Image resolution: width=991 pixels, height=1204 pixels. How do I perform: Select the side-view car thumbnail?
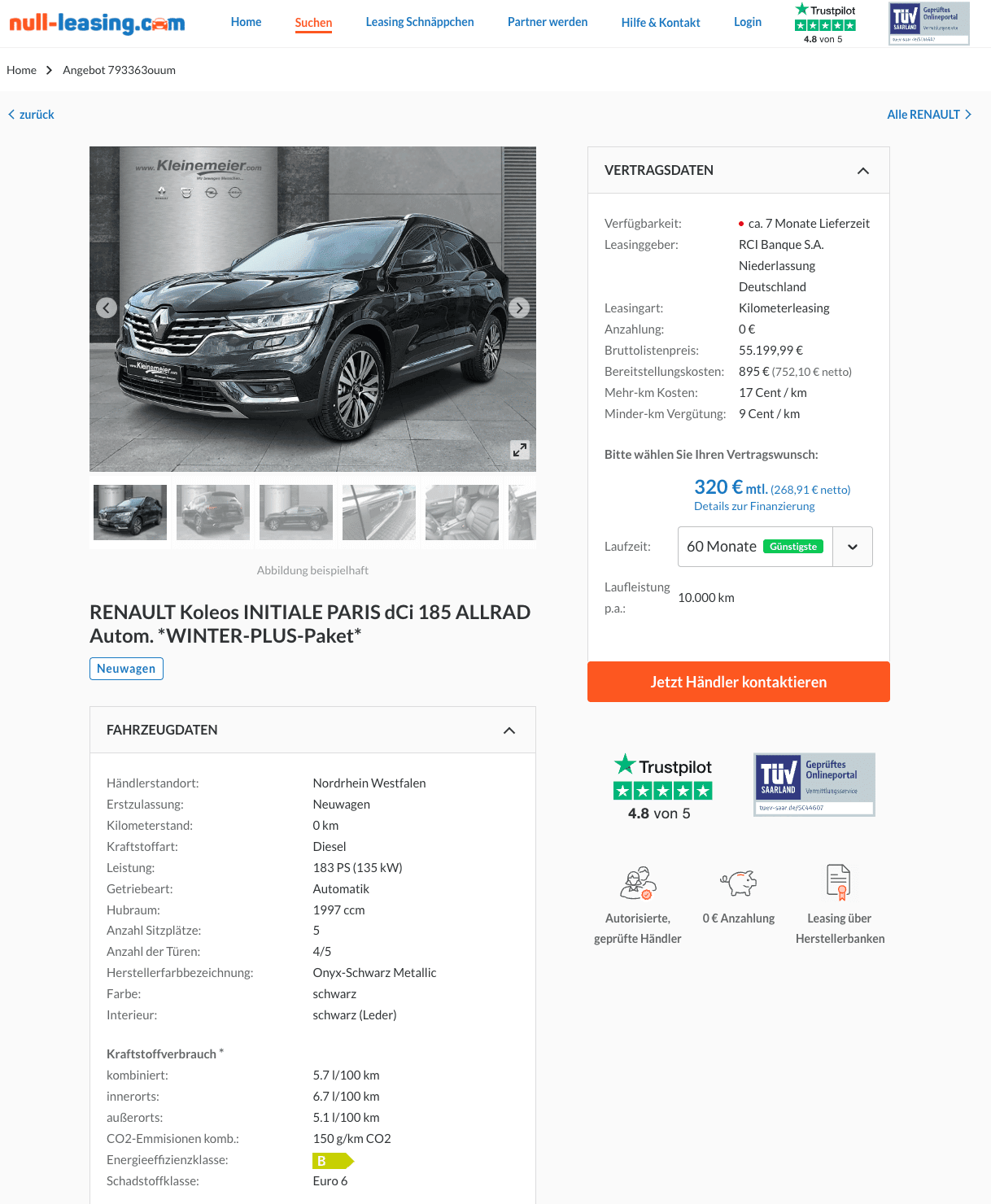click(296, 513)
